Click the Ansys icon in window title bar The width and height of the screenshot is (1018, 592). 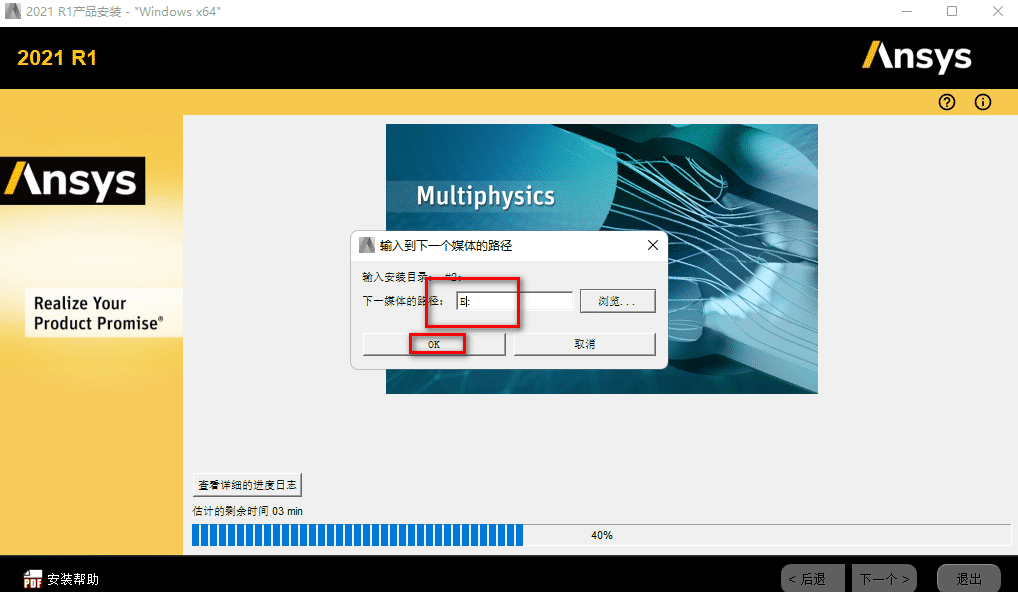[13, 11]
